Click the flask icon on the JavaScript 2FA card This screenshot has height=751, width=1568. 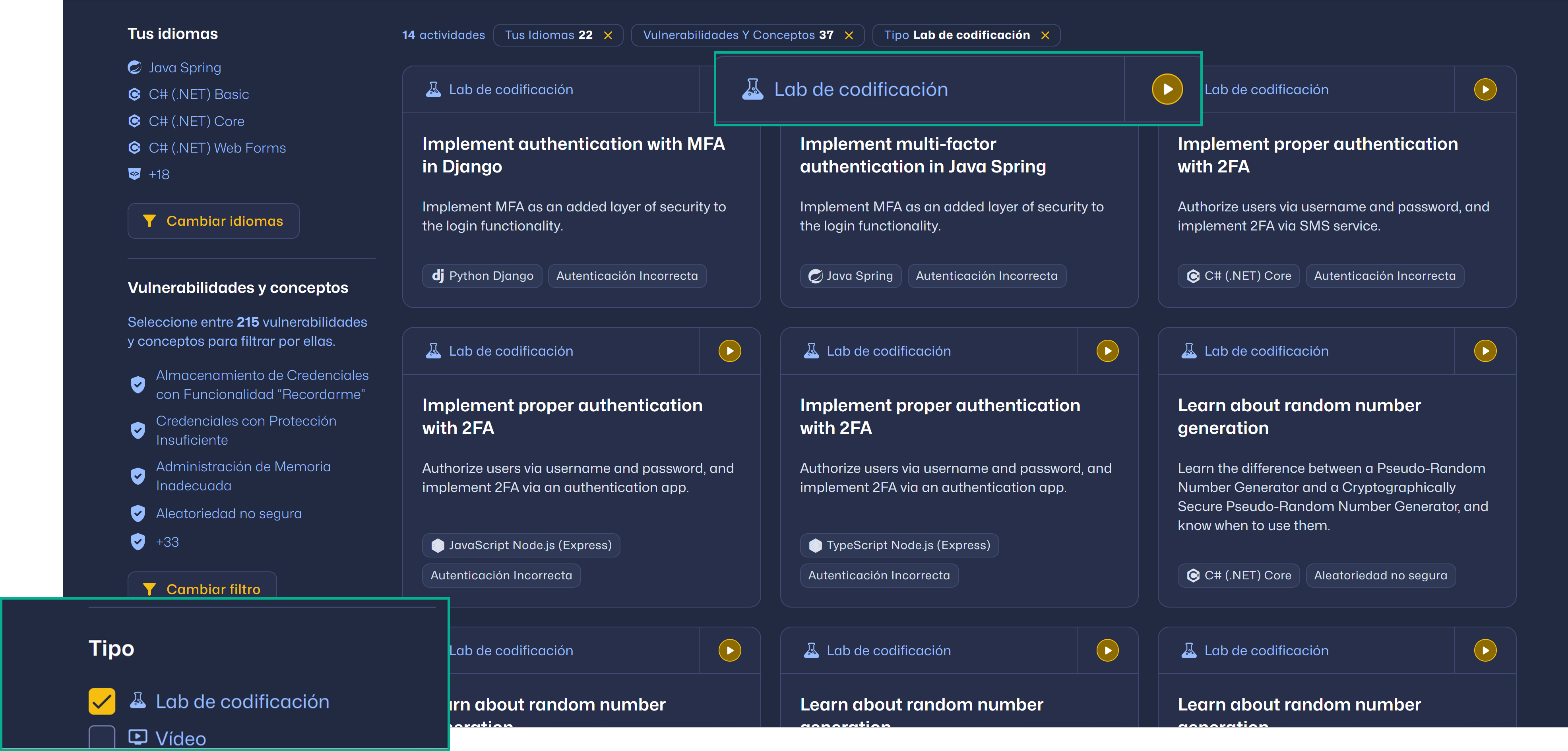433,351
